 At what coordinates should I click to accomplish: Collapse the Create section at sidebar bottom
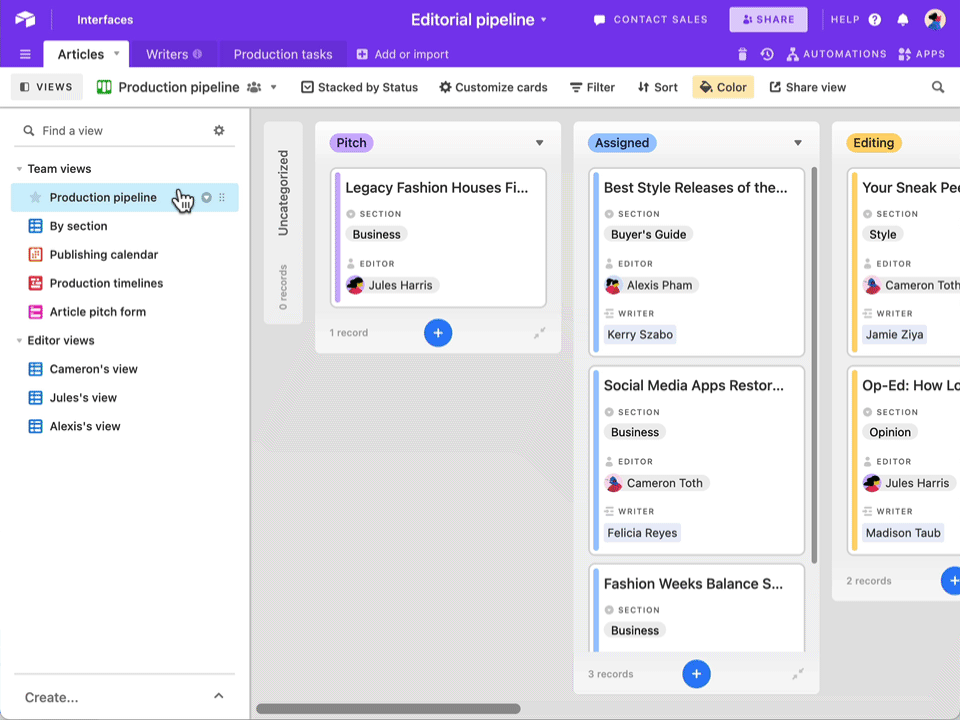[x=218, y=697]
